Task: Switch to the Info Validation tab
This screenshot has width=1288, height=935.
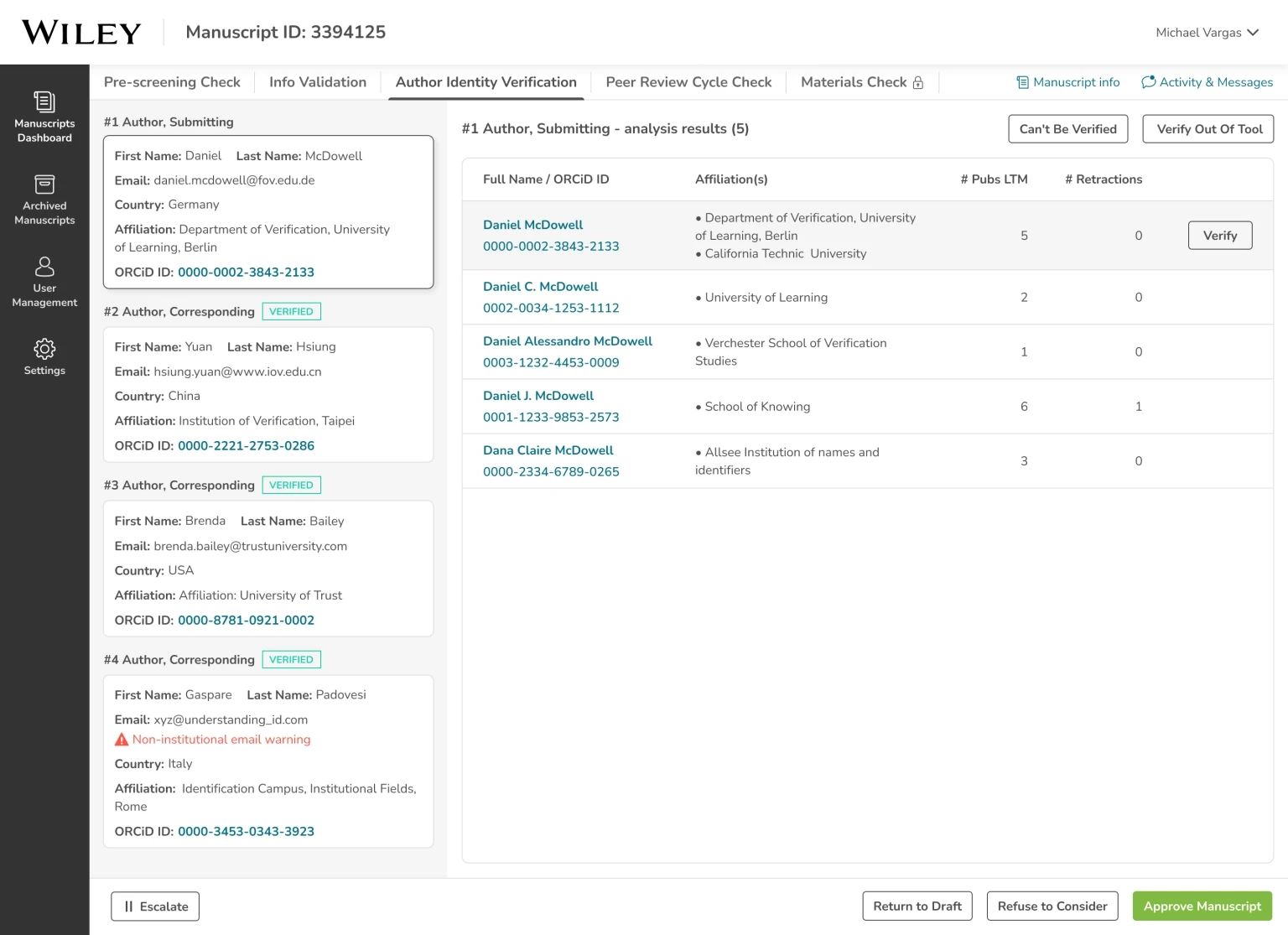Action: (318, 82)
